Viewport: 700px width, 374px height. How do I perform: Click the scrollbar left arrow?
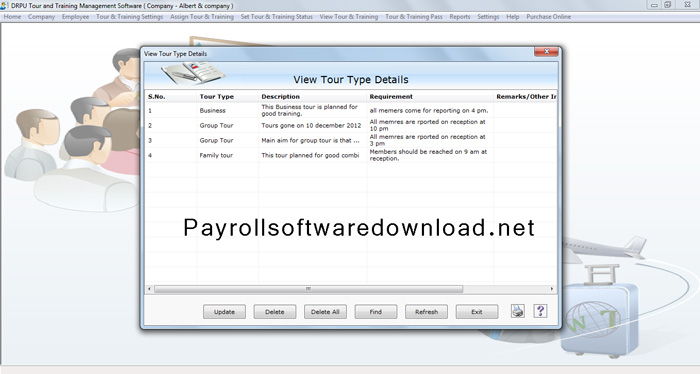click(150, 289)
